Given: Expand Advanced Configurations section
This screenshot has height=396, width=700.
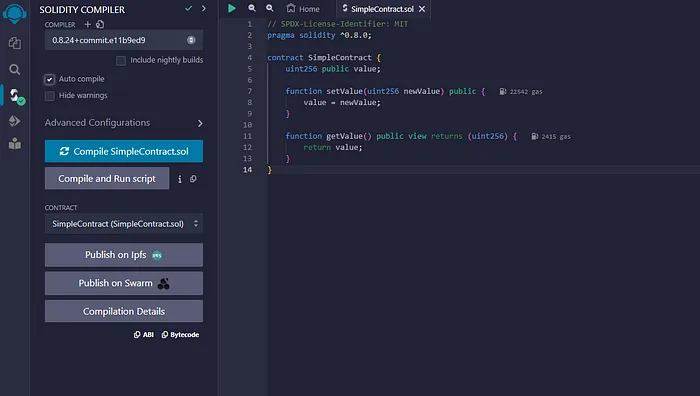Looking at the screenshot, I should [x=124, y=123].
